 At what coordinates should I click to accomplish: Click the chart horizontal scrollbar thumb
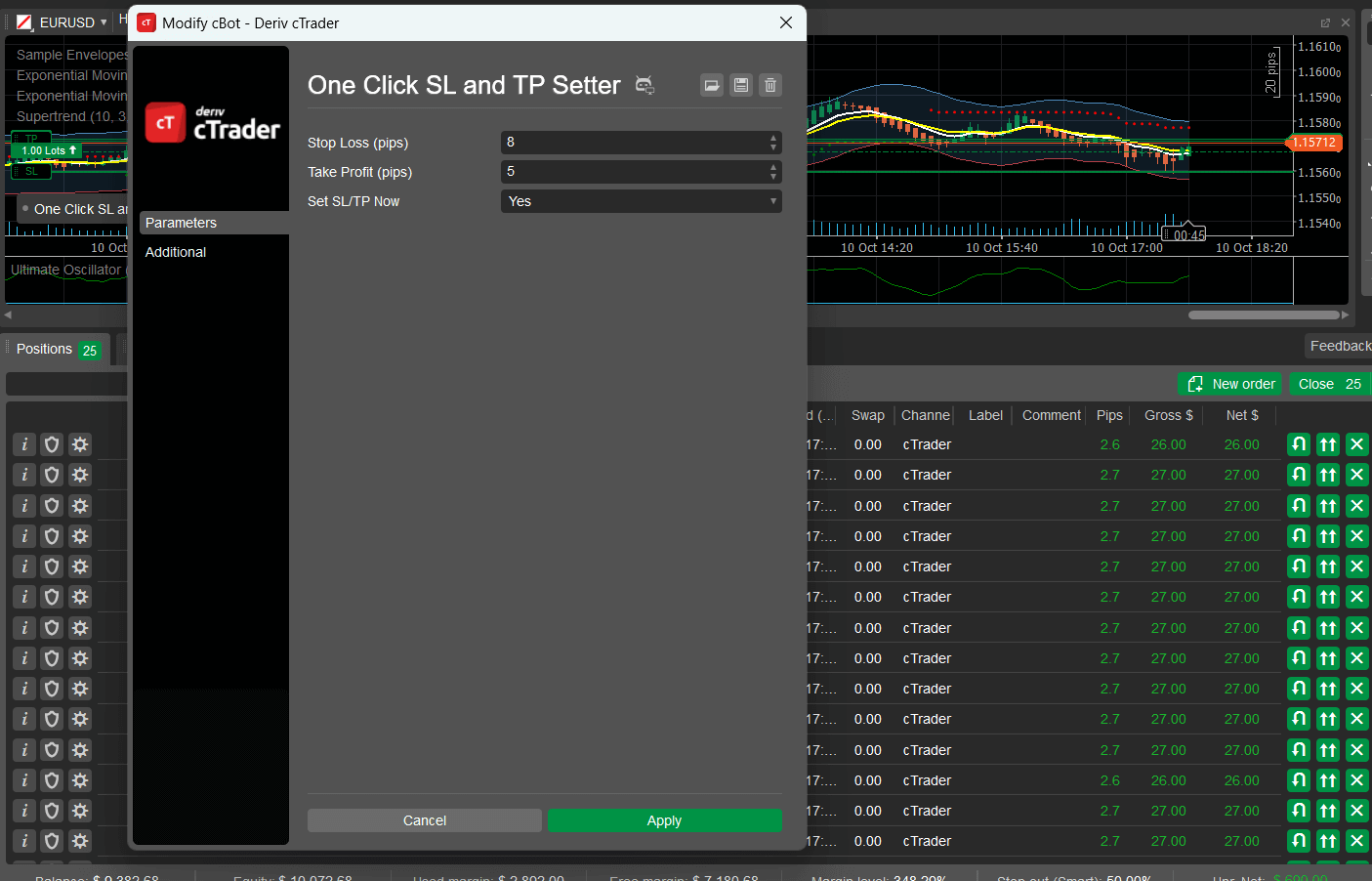click(1264, 315)
